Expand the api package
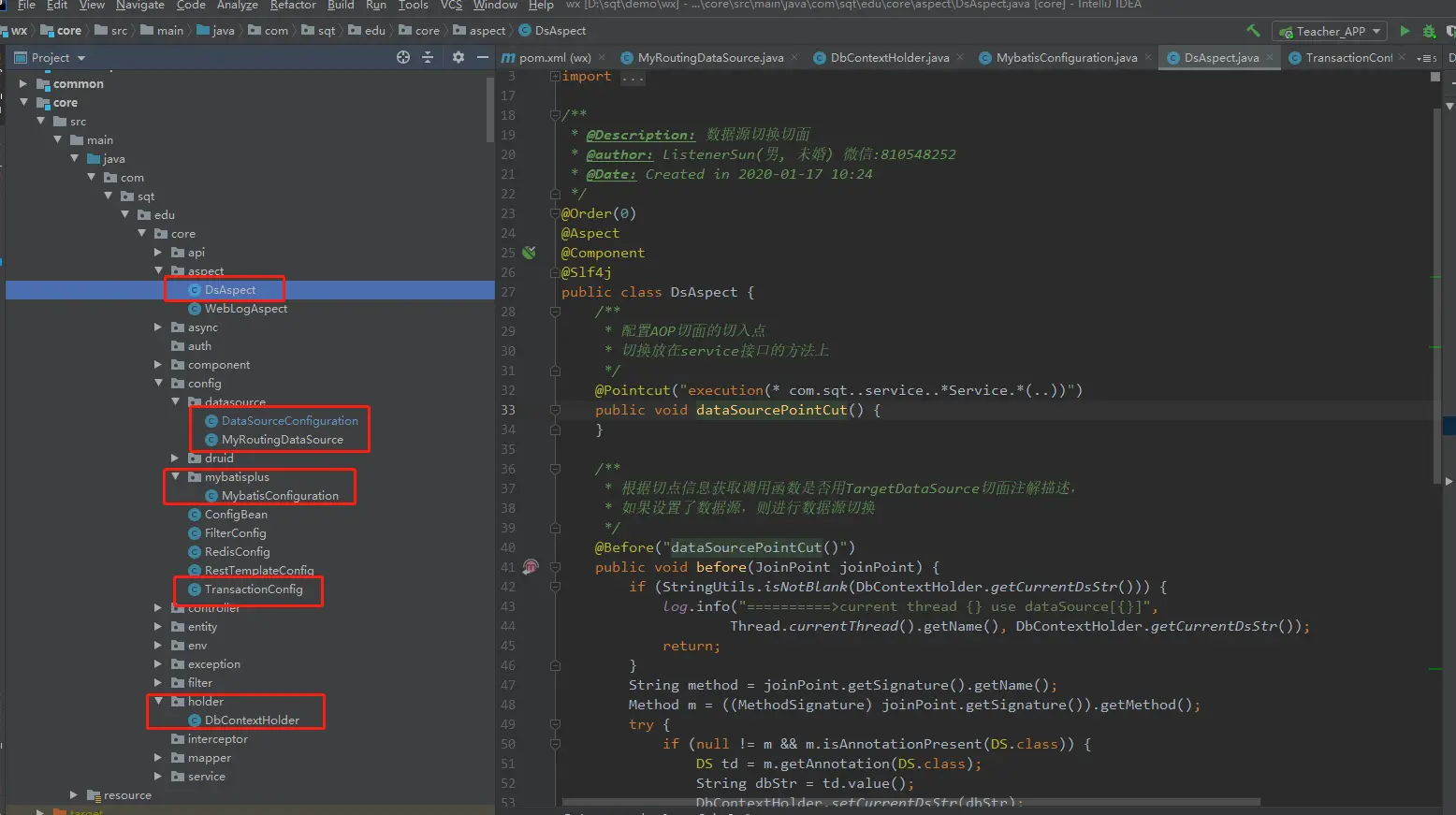The height and width of the screenshot is (815, 1456). click(158, 253)
